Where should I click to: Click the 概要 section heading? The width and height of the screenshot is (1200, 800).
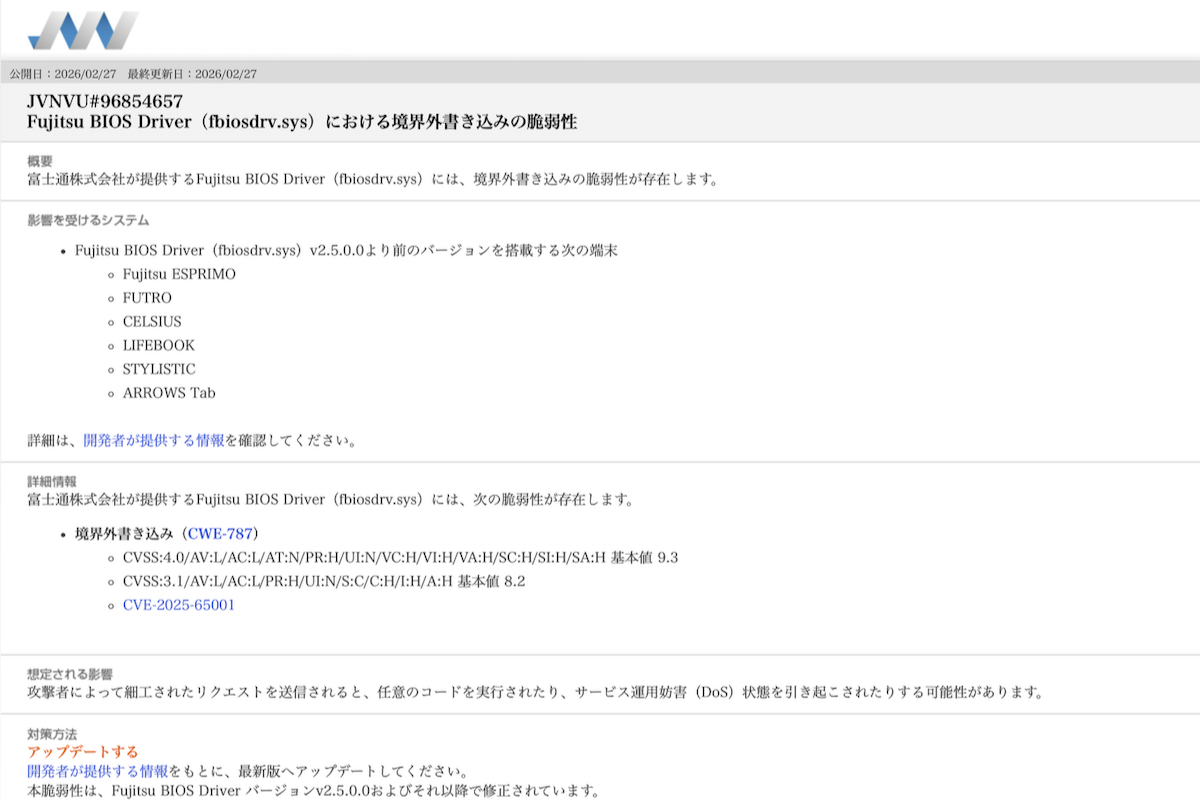tap(40, 161)
